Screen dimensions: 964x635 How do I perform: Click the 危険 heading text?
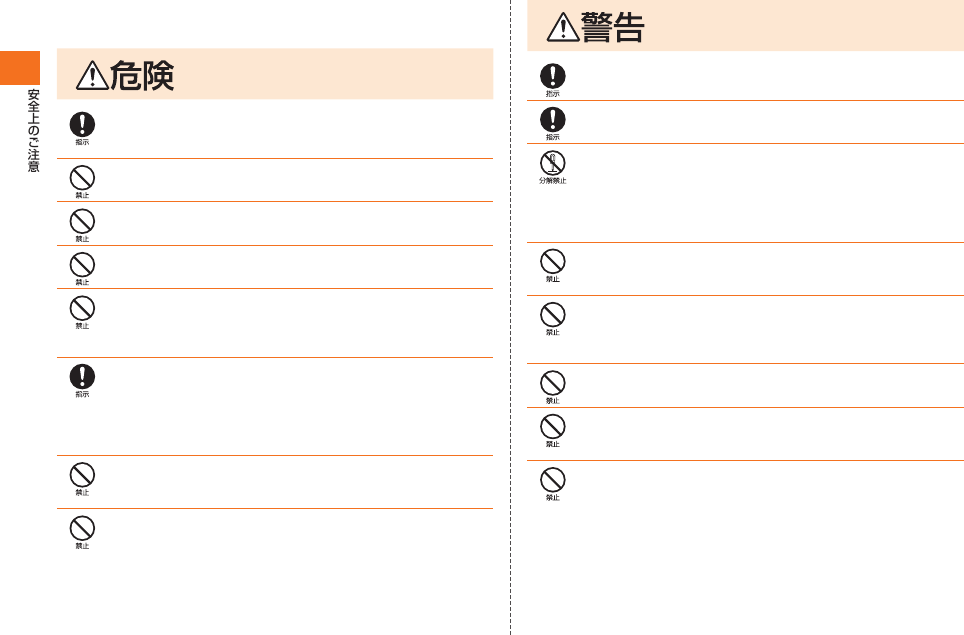tap(142, 76)
